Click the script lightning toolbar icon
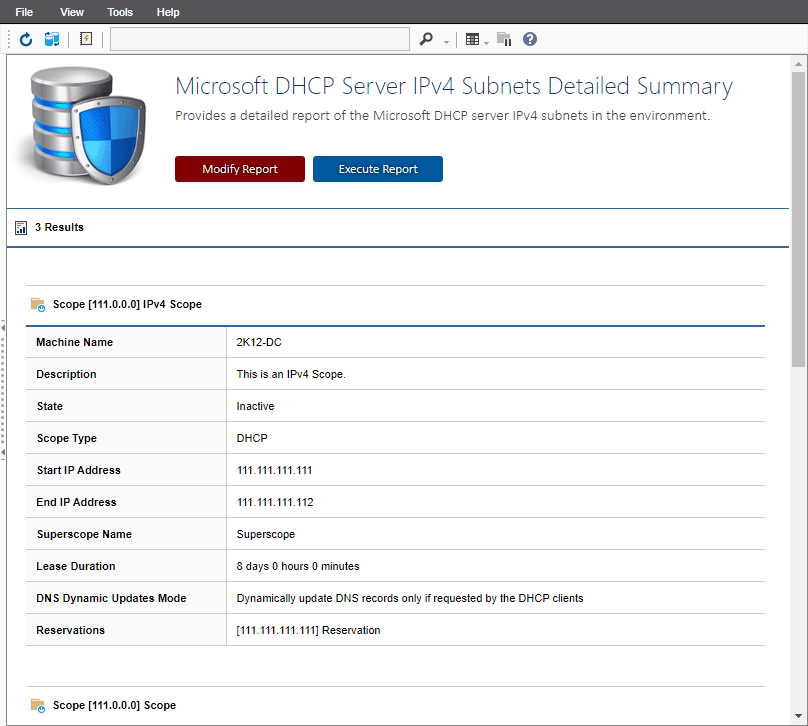 86,39
